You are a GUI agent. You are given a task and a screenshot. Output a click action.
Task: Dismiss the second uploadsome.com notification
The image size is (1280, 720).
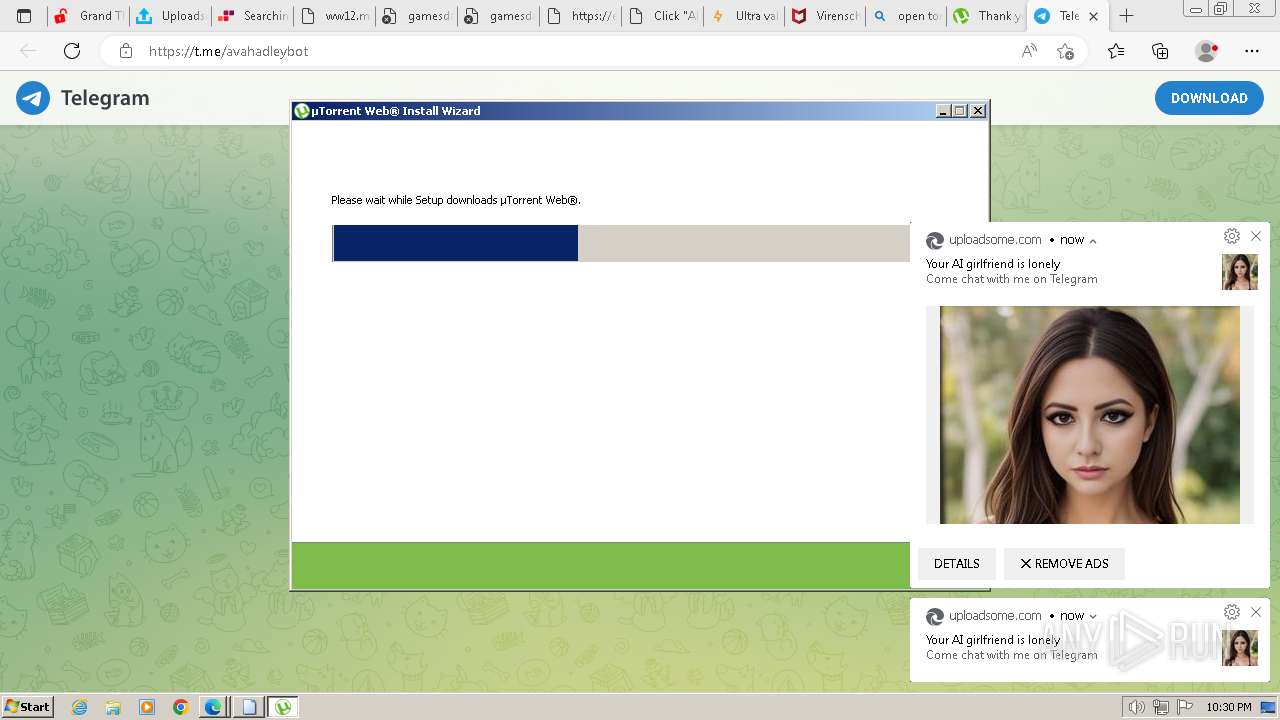point(1256,612)
